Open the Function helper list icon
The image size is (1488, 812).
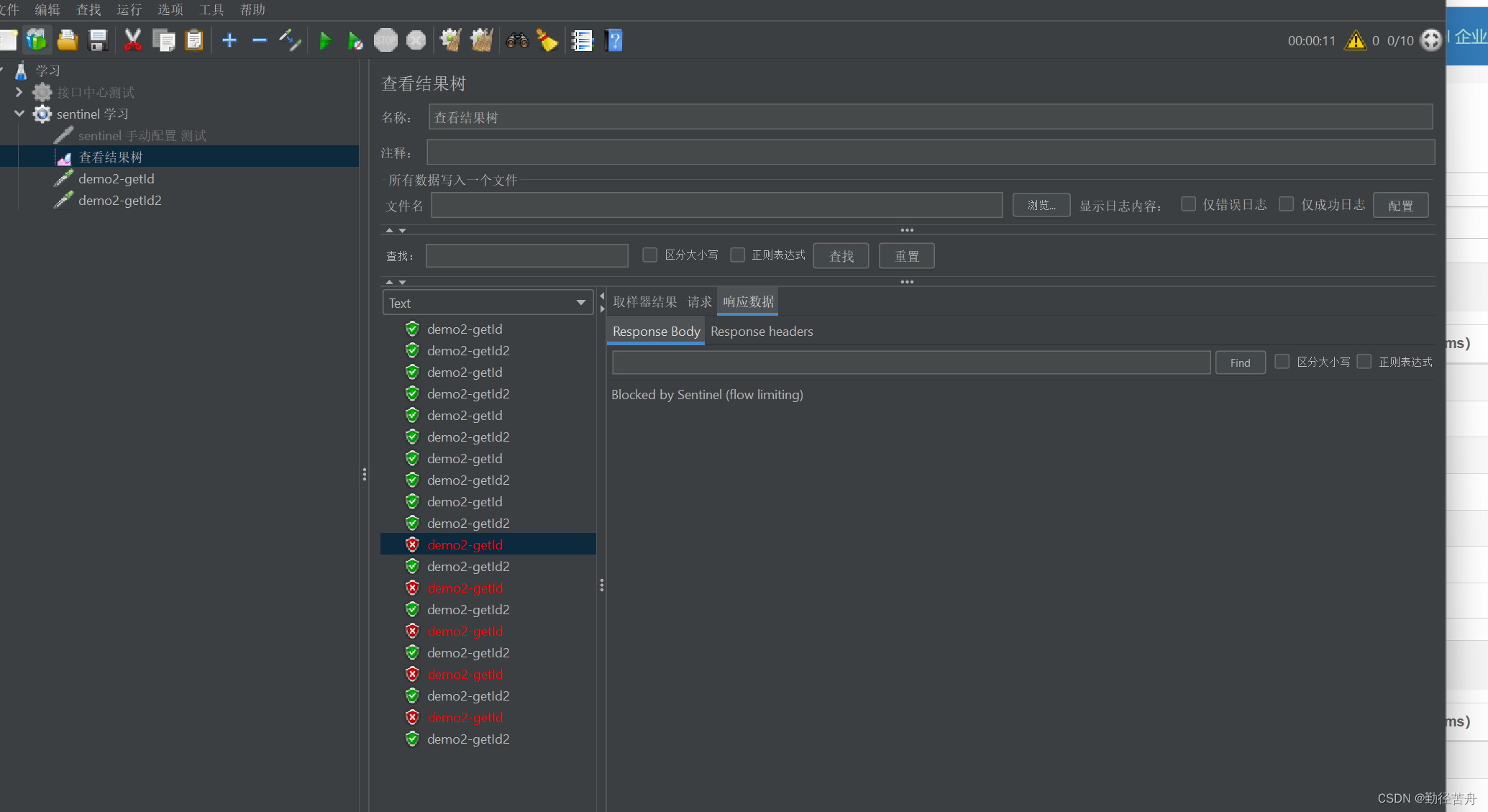pyautogui.click(x=582, y=40)
